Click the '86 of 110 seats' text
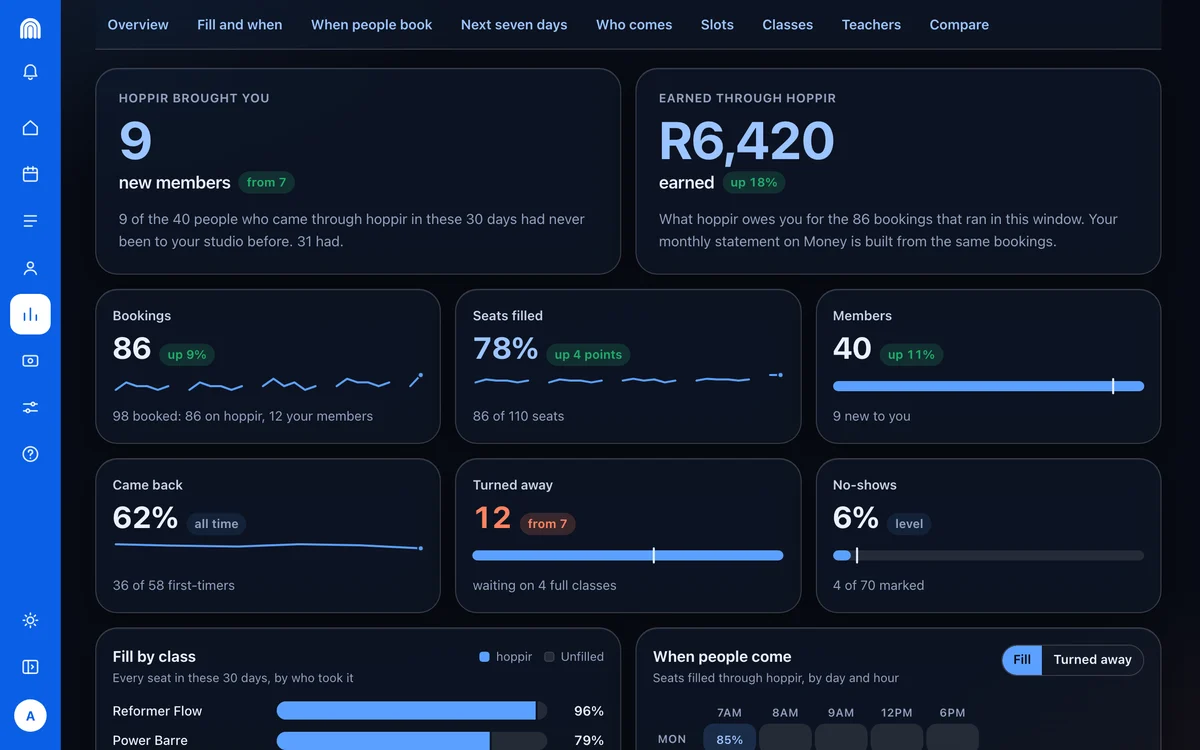 (x=518, y=416)
